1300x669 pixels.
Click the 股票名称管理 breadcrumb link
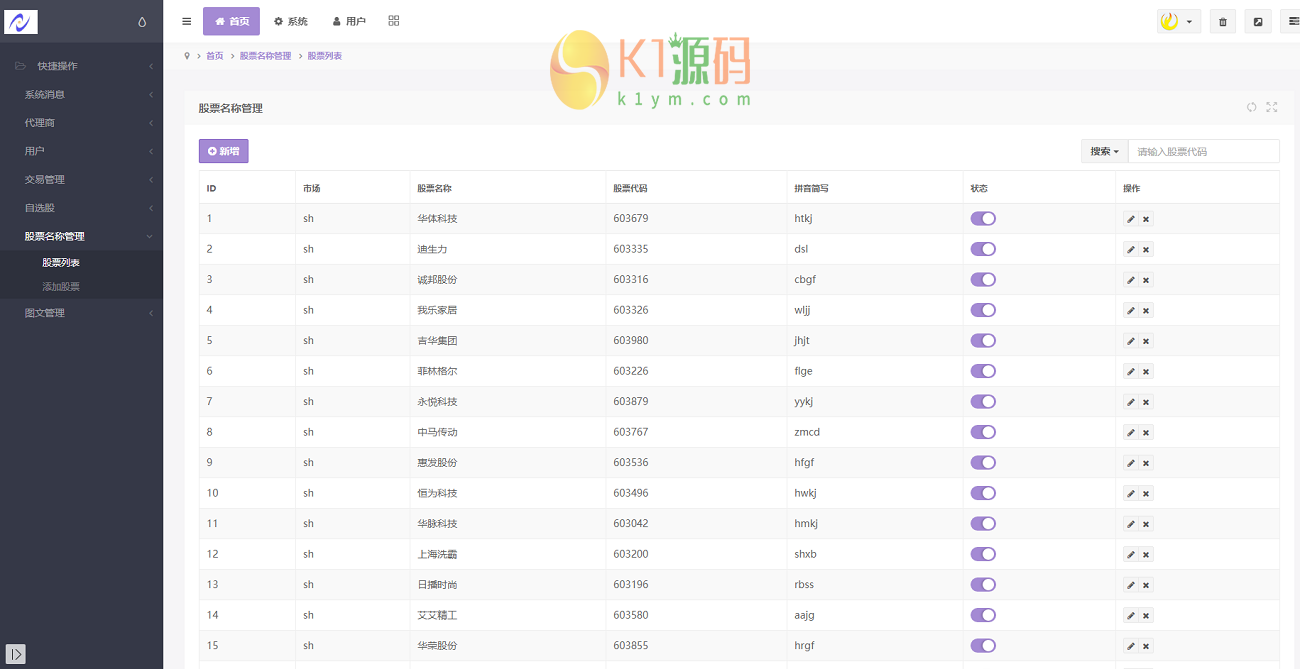point(265,56)
